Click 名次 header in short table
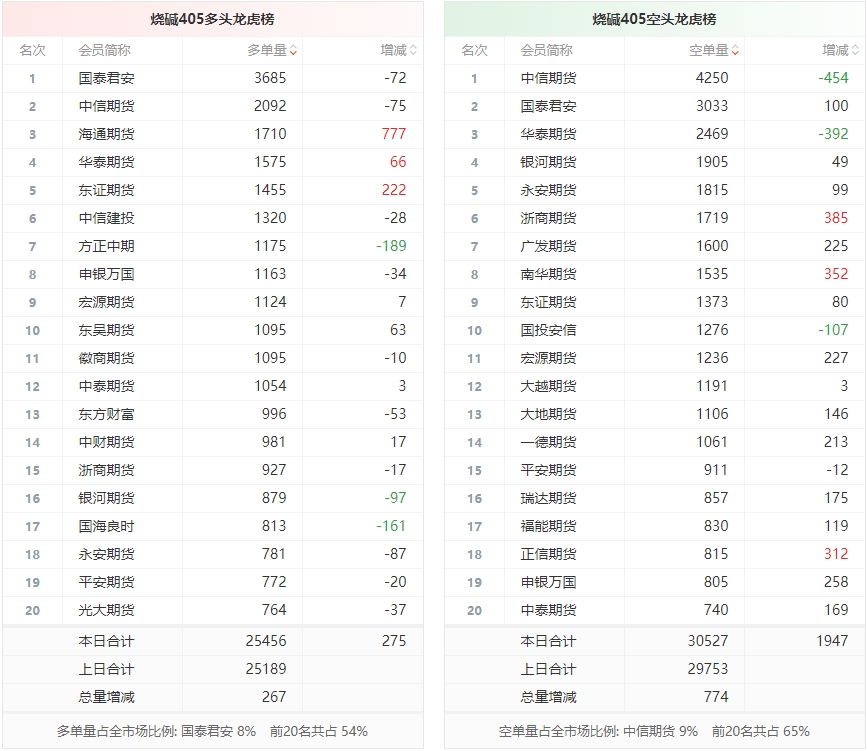The image size is (867, 751). pos(474,51)
